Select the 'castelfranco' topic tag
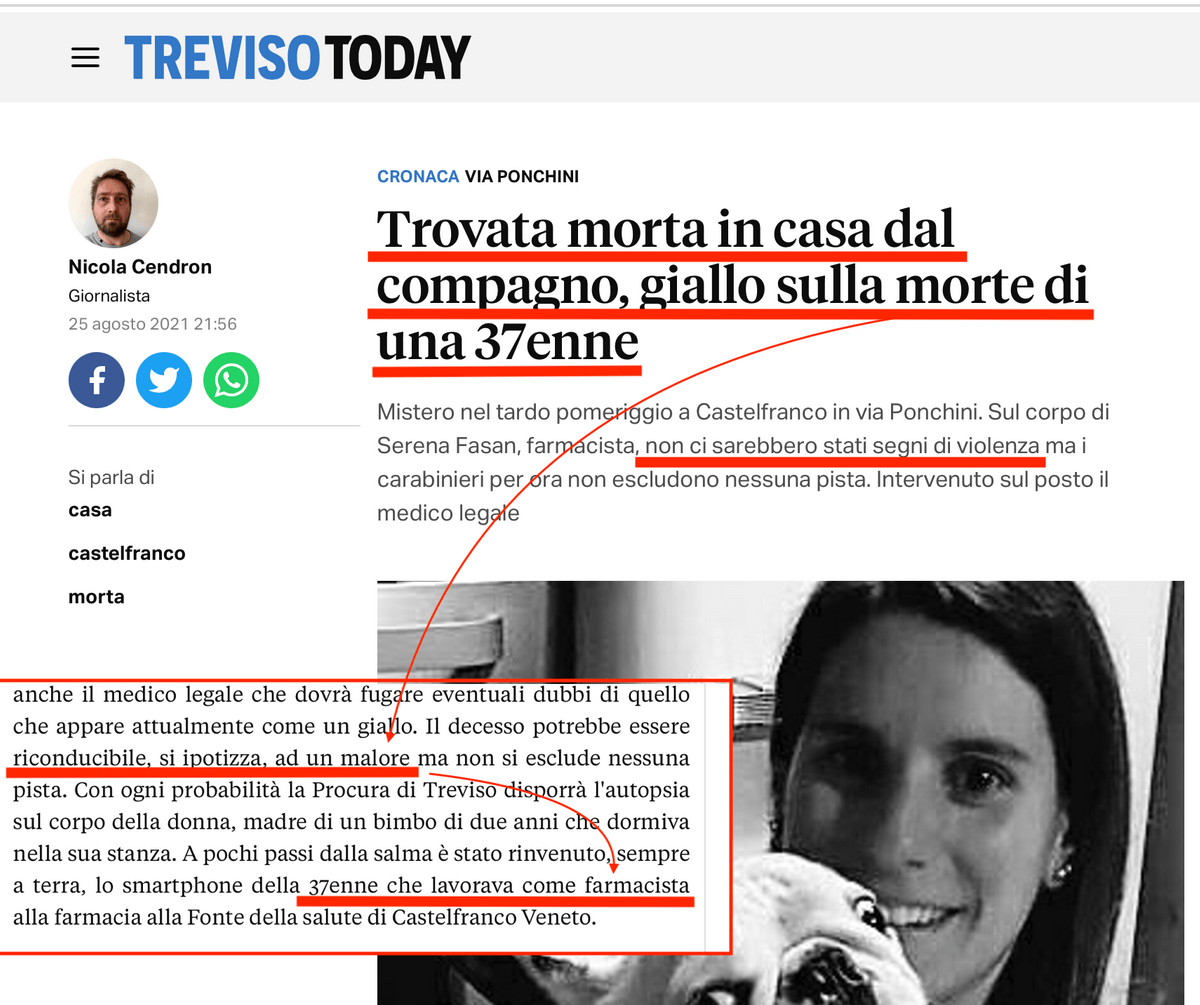 (127, 553)
